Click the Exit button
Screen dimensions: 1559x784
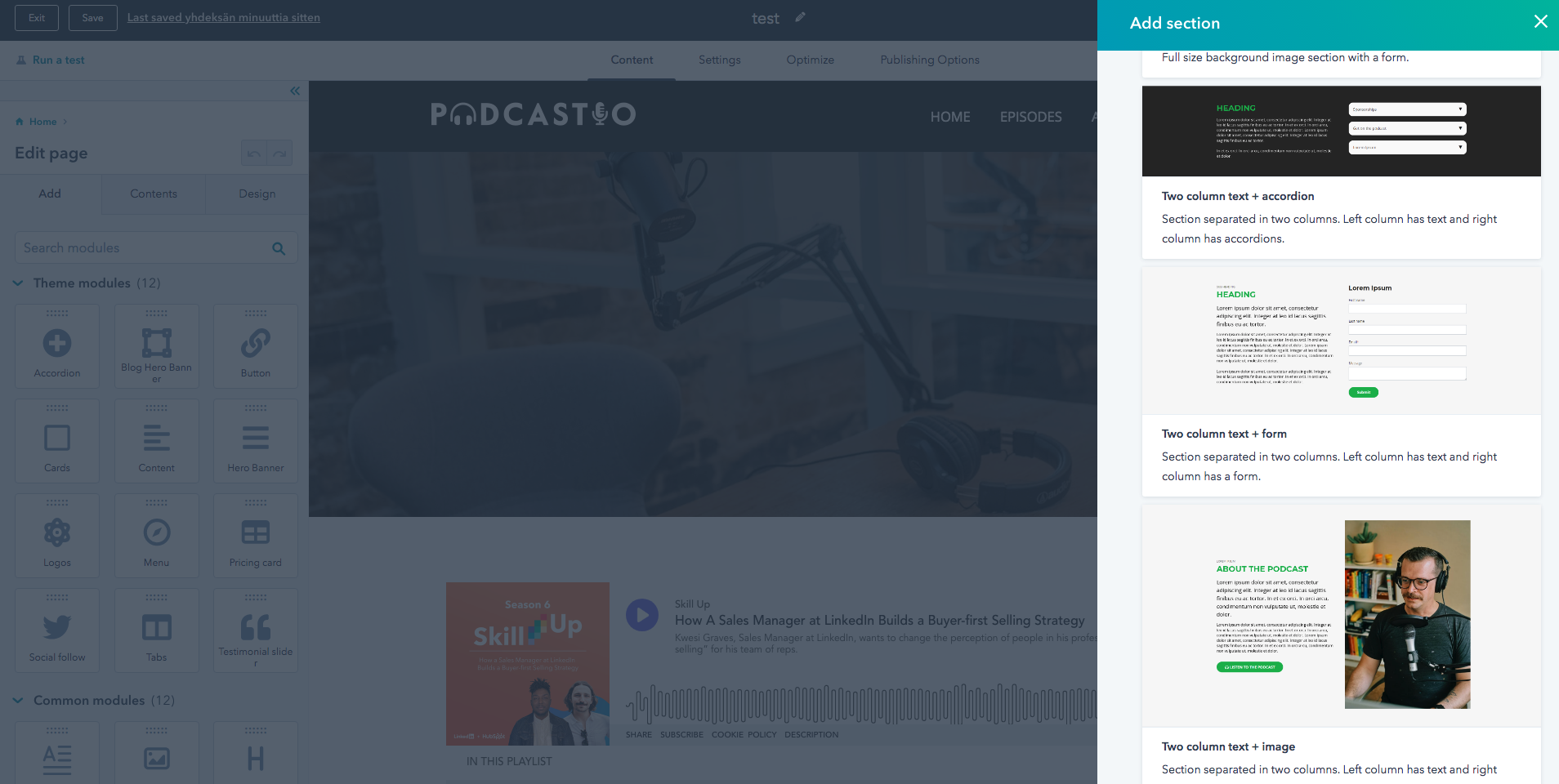[37, 18]
